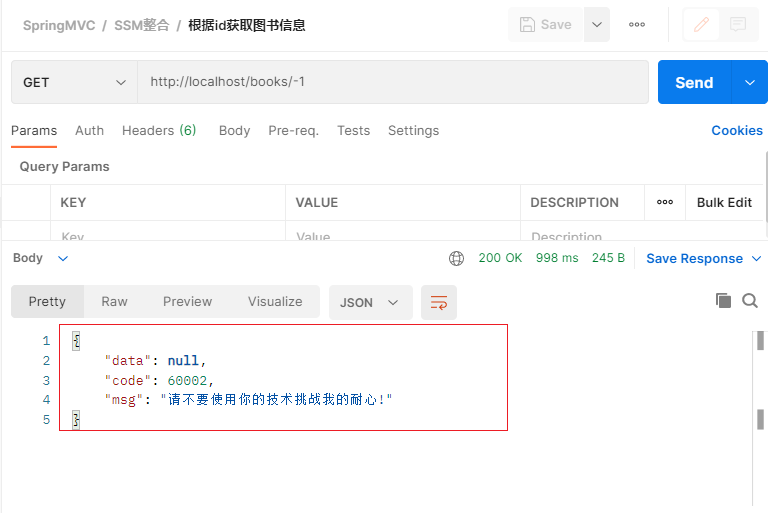Open the Pre-req. tab
Screen dimensions: 768x513
tap(293, 130)
